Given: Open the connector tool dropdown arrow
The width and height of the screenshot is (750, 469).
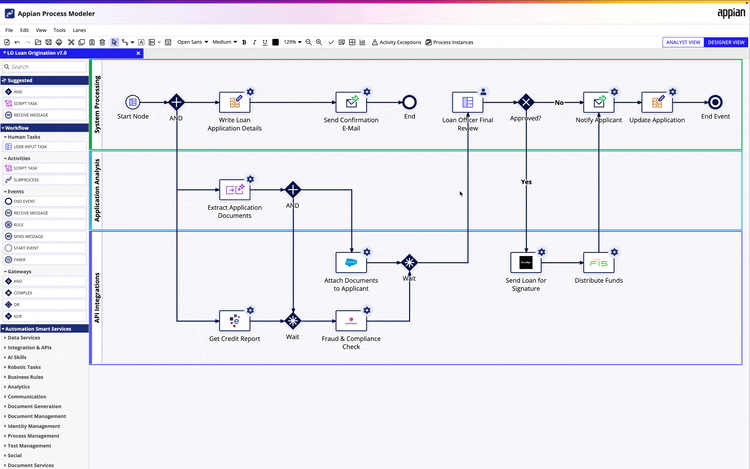Looking at the screenshot, I should point(132,42).
